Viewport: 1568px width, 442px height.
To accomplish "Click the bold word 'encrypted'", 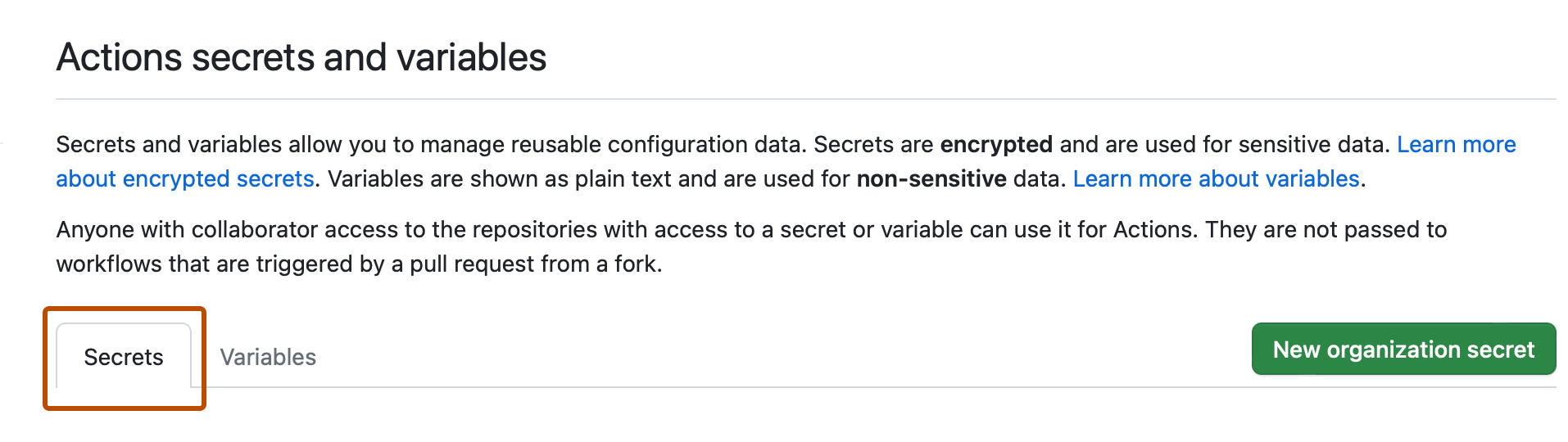I will [995, 144].
